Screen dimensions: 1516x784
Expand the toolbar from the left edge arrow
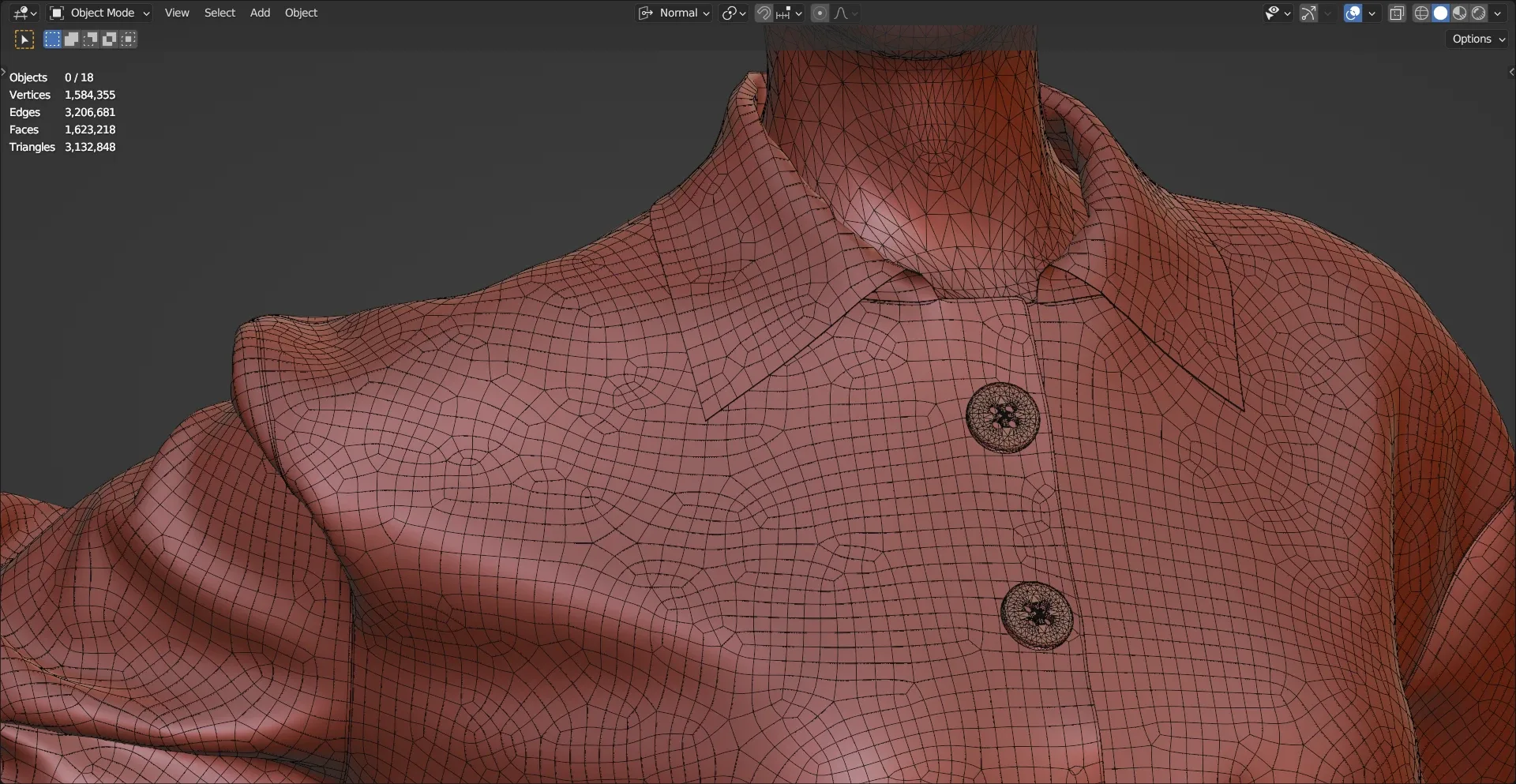tap(3, 72)
